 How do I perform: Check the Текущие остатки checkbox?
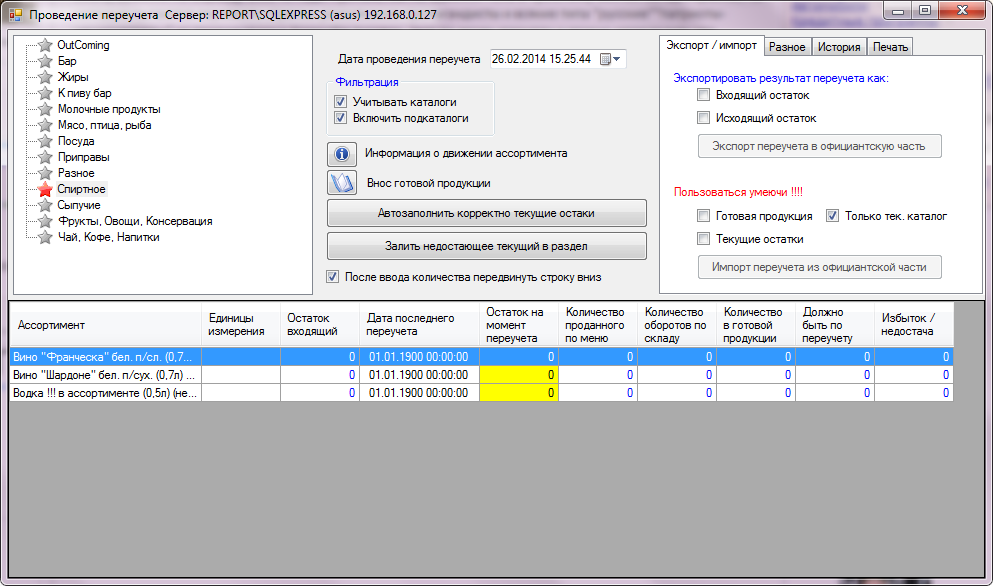pyautogui.click(x=703, y=239)
